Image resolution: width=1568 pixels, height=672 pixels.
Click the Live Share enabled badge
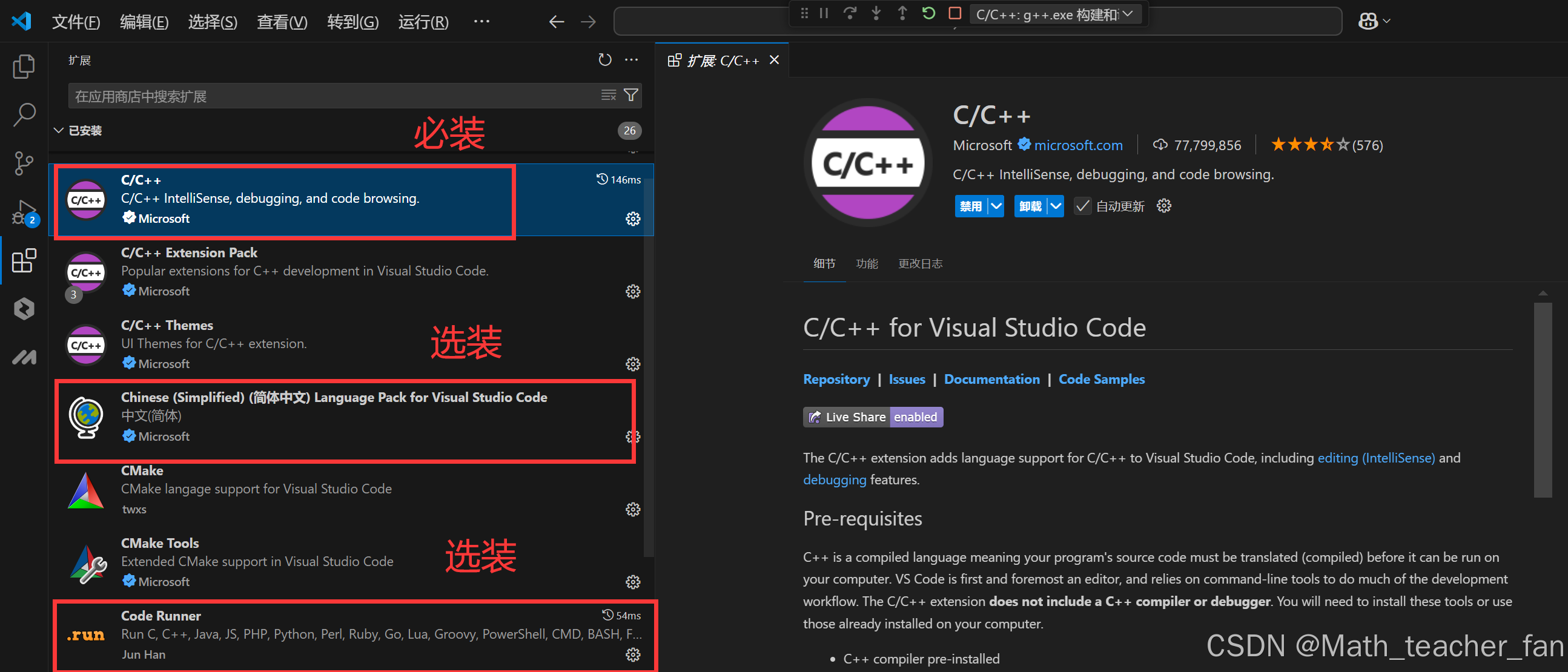(x=873, y=417)
